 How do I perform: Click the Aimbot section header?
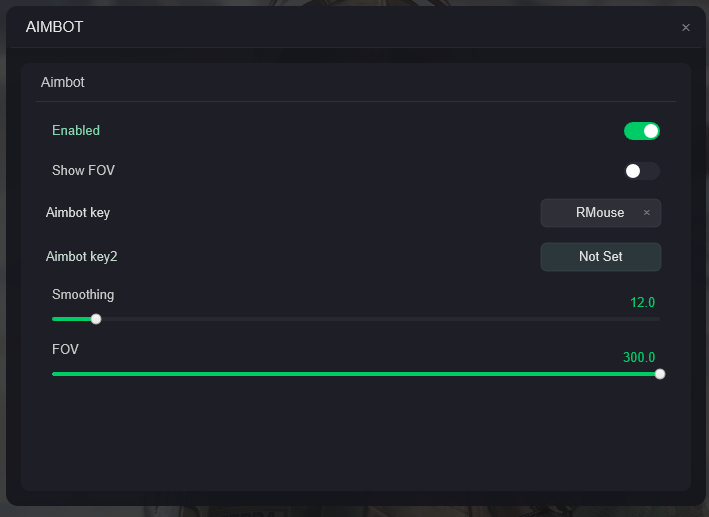coord(63,83)
